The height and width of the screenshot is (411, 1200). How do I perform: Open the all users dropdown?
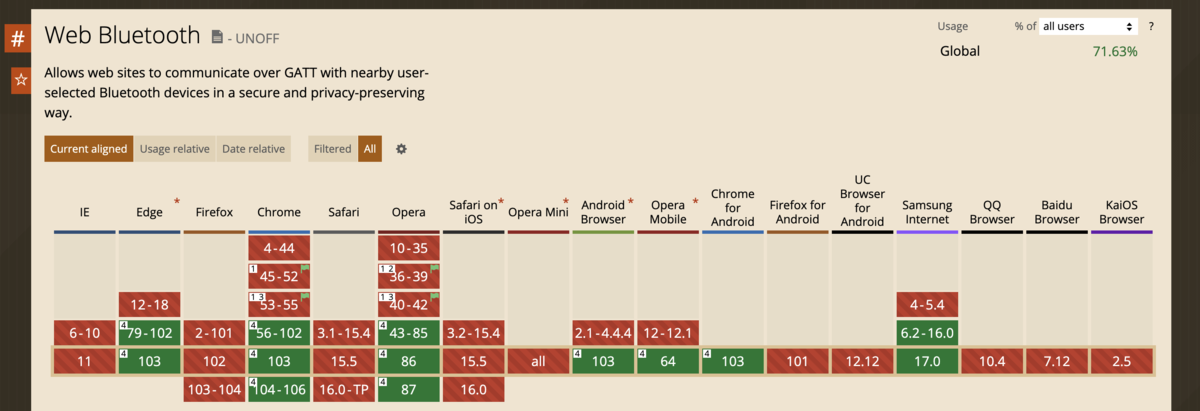tap(1088, 26)
